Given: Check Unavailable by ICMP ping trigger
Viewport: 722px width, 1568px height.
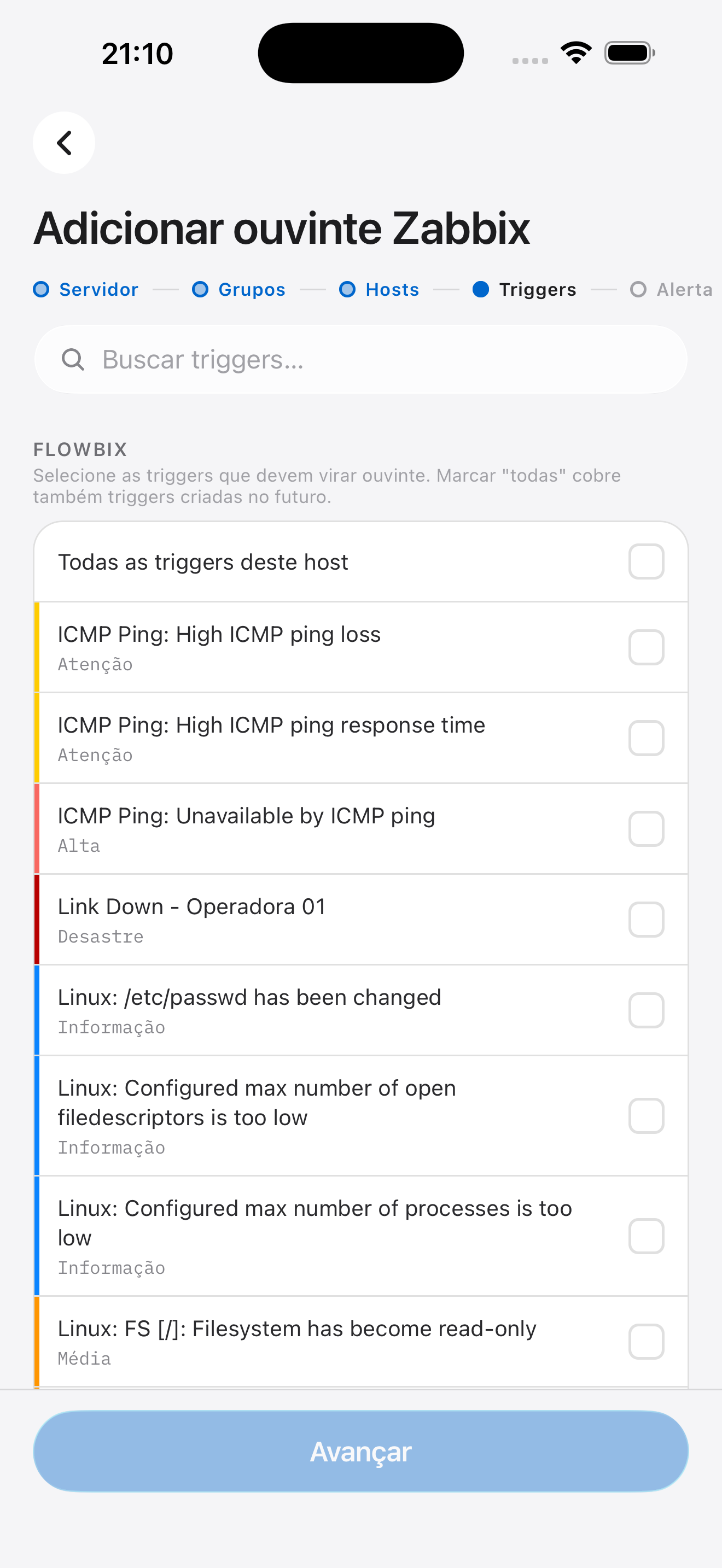Looking at the screenshot, I should 646,829.
